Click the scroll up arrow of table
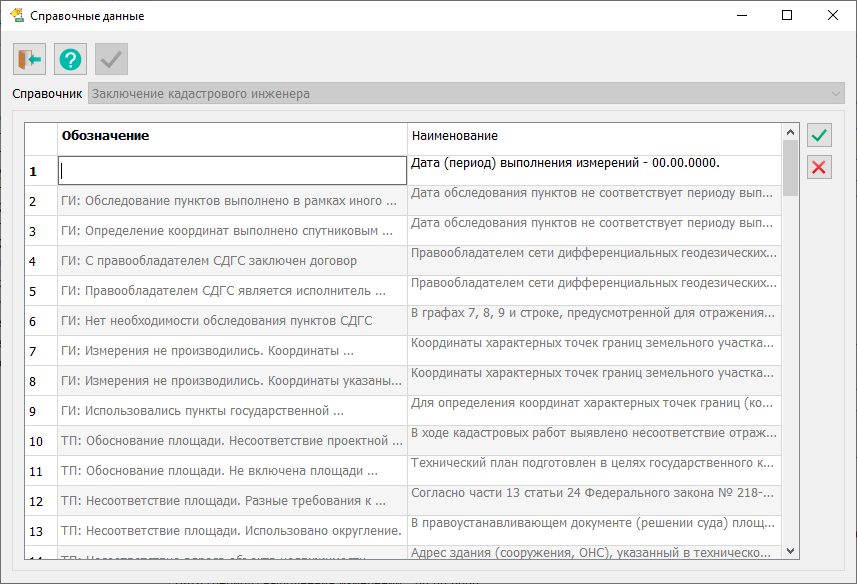Image resolution: width=857 pixels, height=584 pixels. pyautogui.click(x=790, y=132)
